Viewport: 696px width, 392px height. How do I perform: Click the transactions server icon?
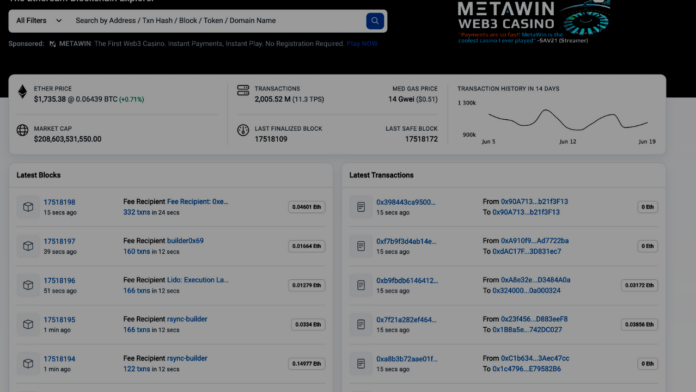pos(243,90)
